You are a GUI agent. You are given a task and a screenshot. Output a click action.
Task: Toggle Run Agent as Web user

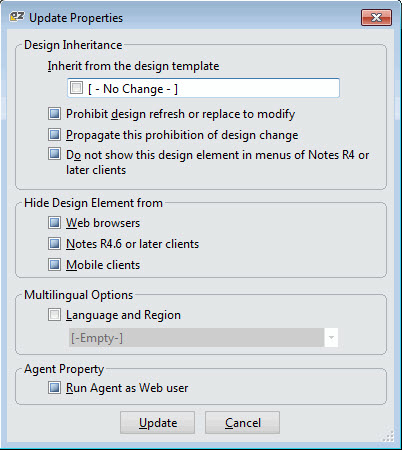pyautogui.click(x=54, y=388)
